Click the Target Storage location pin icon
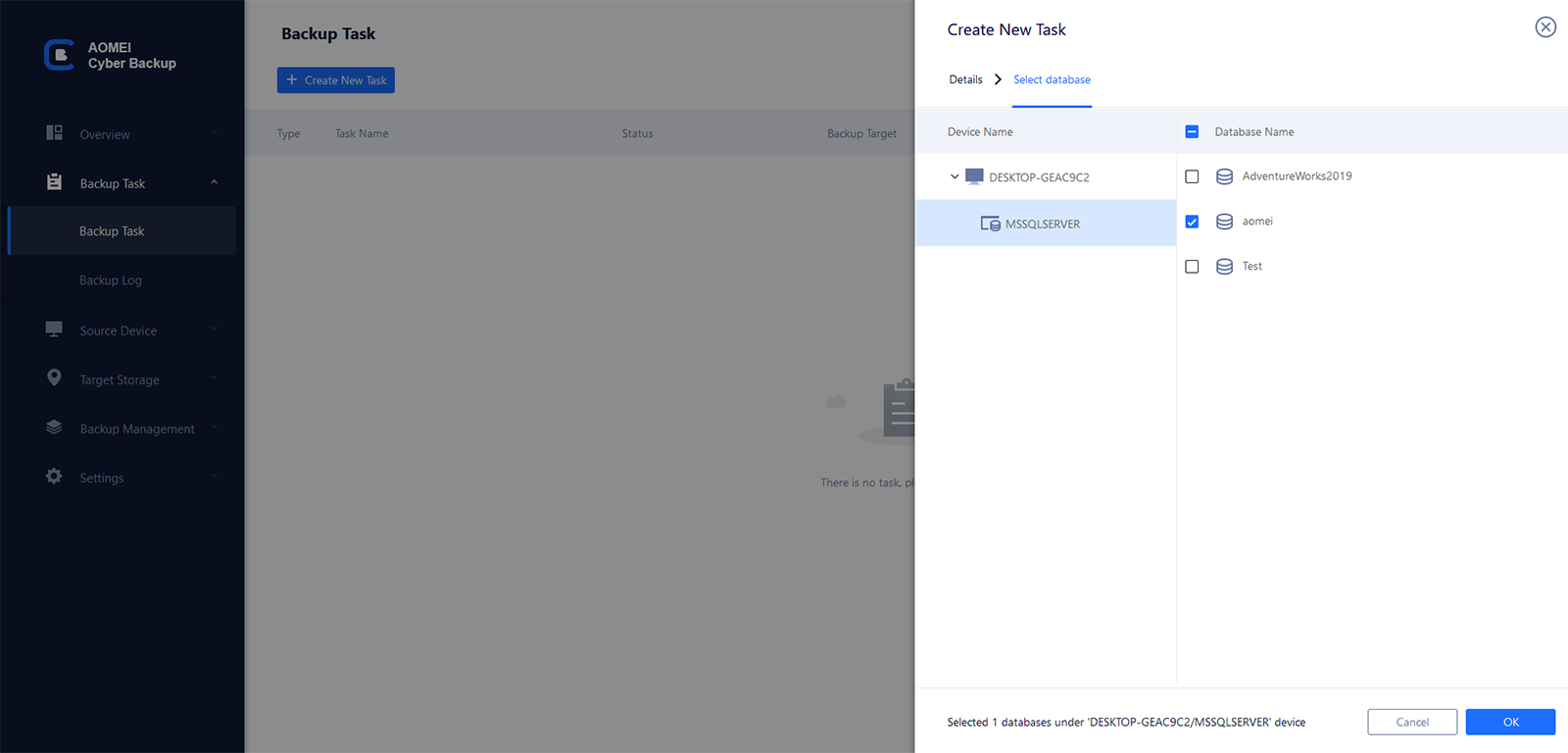This screenshot has width=1568, height=753. point(54,377)
